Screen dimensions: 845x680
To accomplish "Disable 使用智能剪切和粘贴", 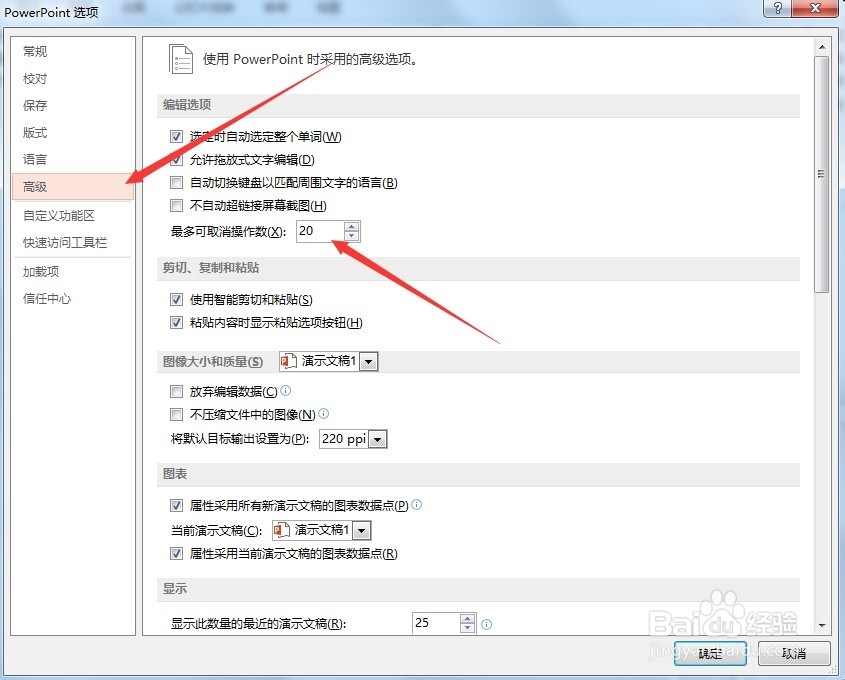I will coord(177,299).
